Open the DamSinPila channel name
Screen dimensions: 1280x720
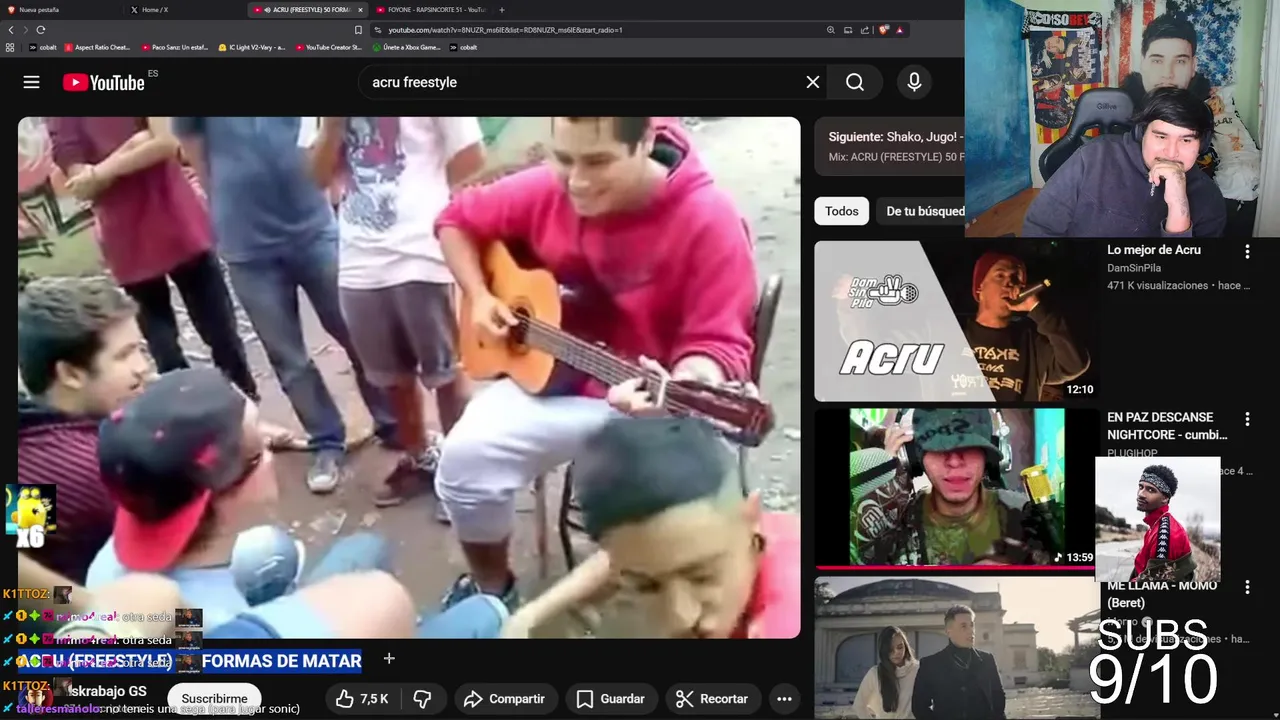[x=1135, y=268]
